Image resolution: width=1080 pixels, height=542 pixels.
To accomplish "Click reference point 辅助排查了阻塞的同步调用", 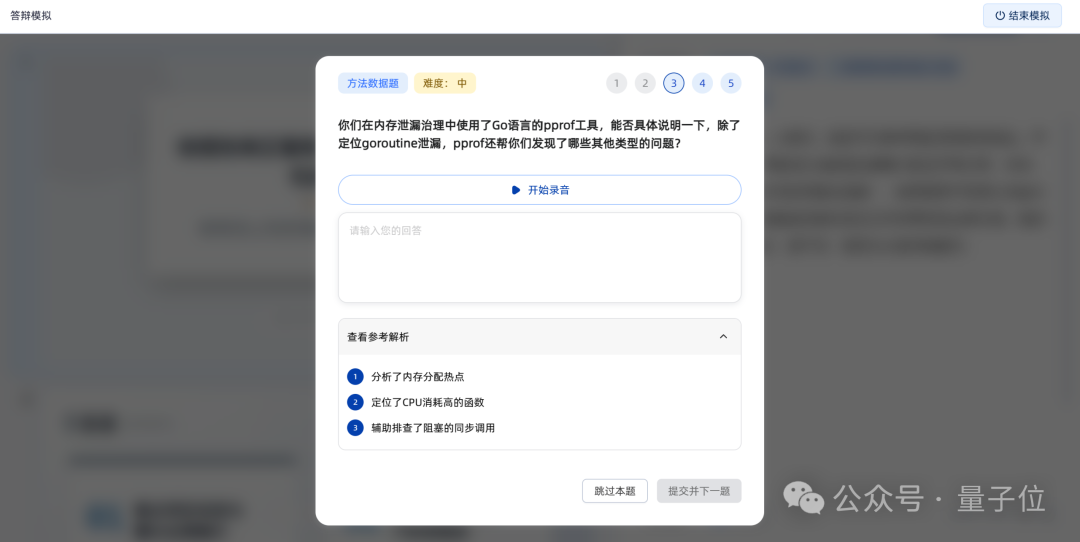I will click(433, 428).
